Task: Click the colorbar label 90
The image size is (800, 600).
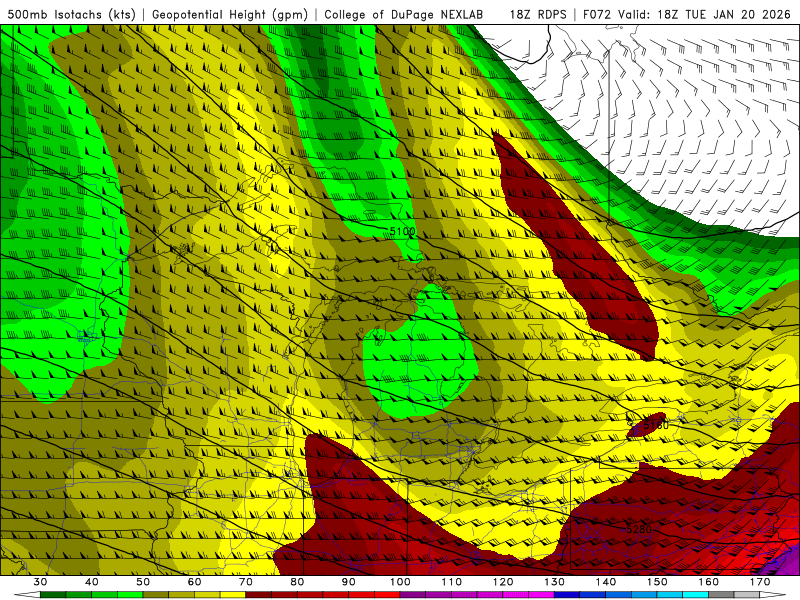Action: (x=349, y=582)
